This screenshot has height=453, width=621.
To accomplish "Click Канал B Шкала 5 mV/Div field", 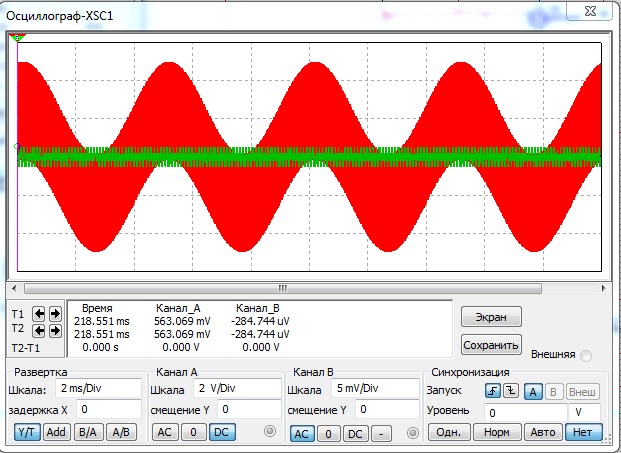I will 375,388.
